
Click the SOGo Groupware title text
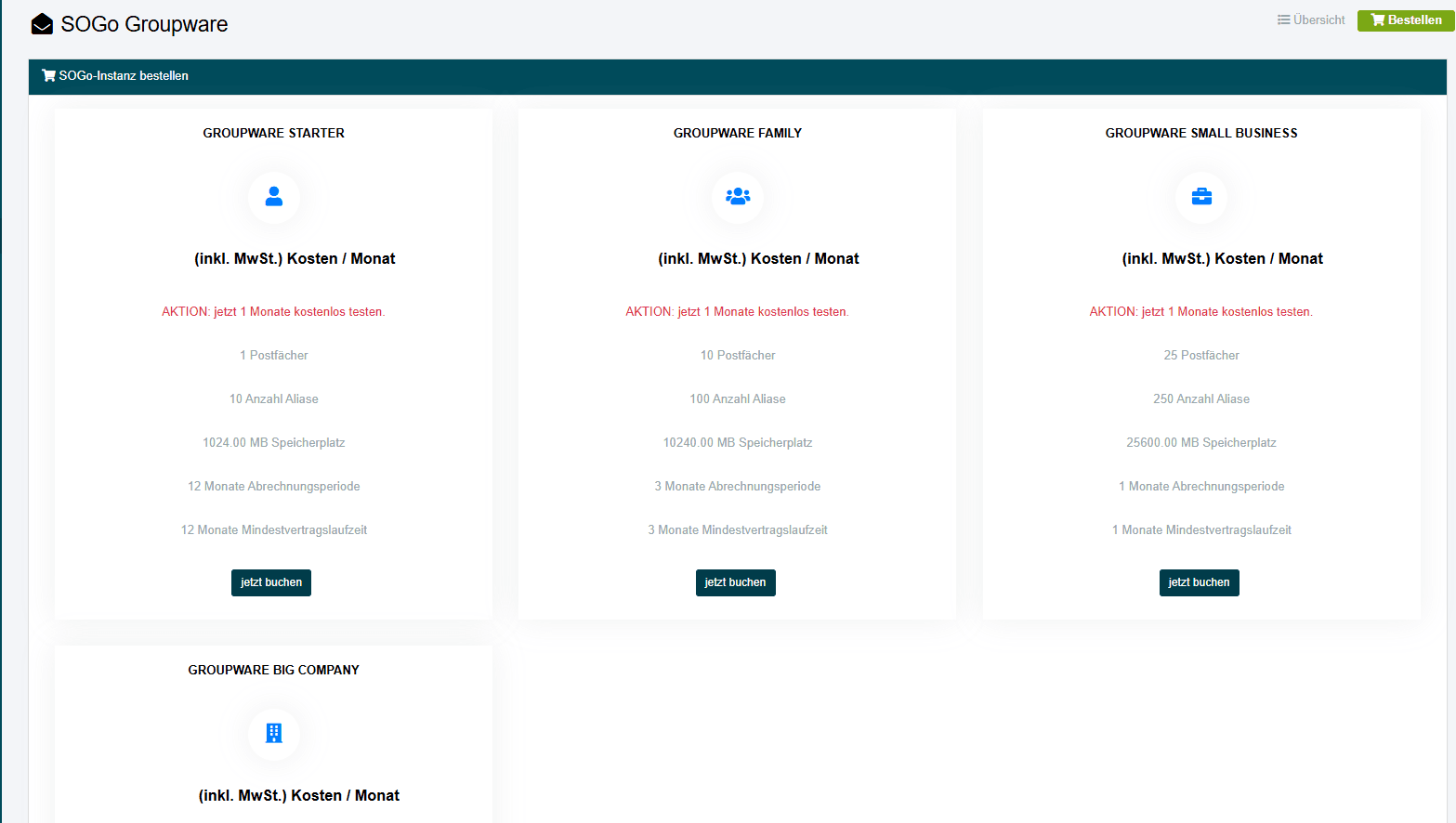point(144,24)
